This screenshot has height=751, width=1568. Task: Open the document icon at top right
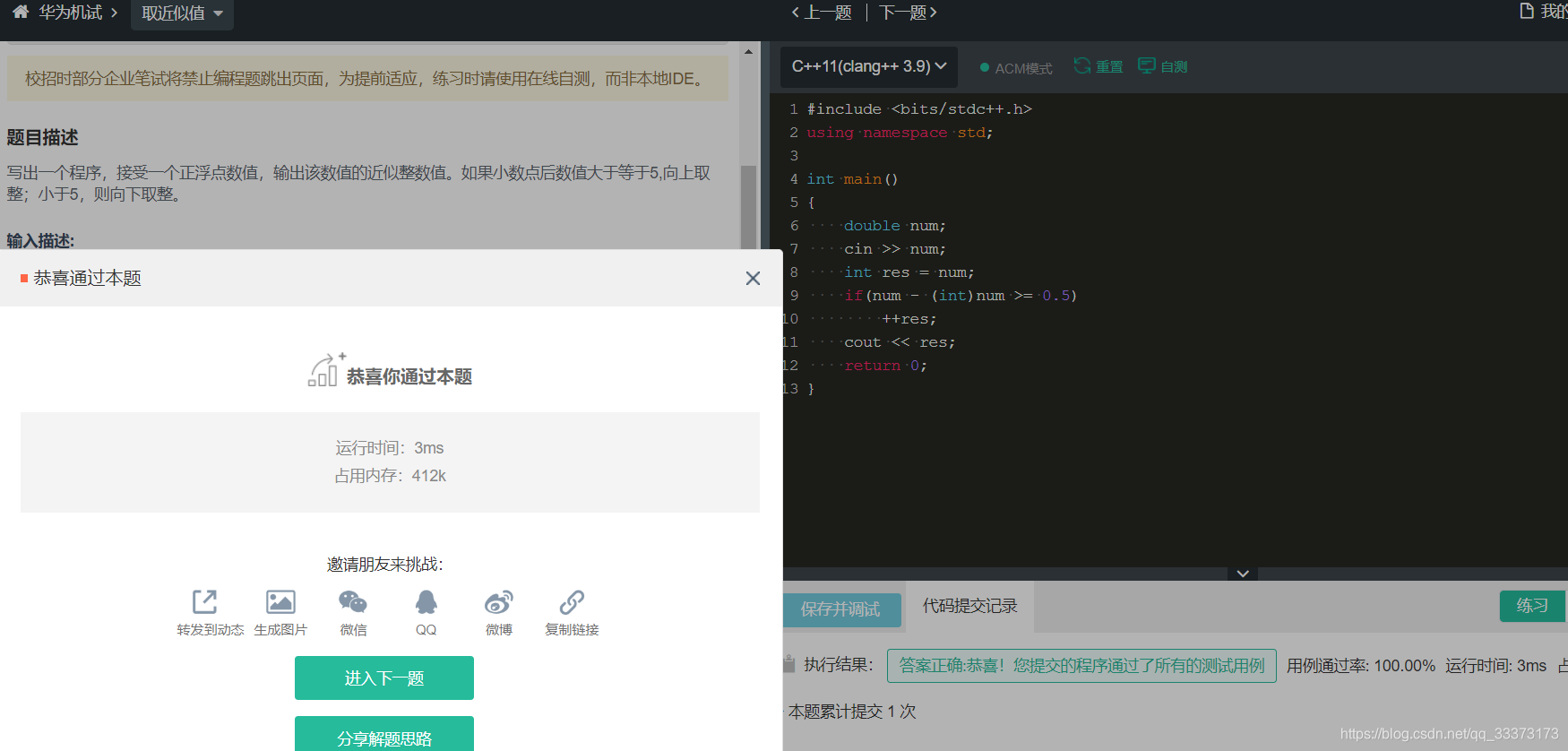coord(1527,11)
